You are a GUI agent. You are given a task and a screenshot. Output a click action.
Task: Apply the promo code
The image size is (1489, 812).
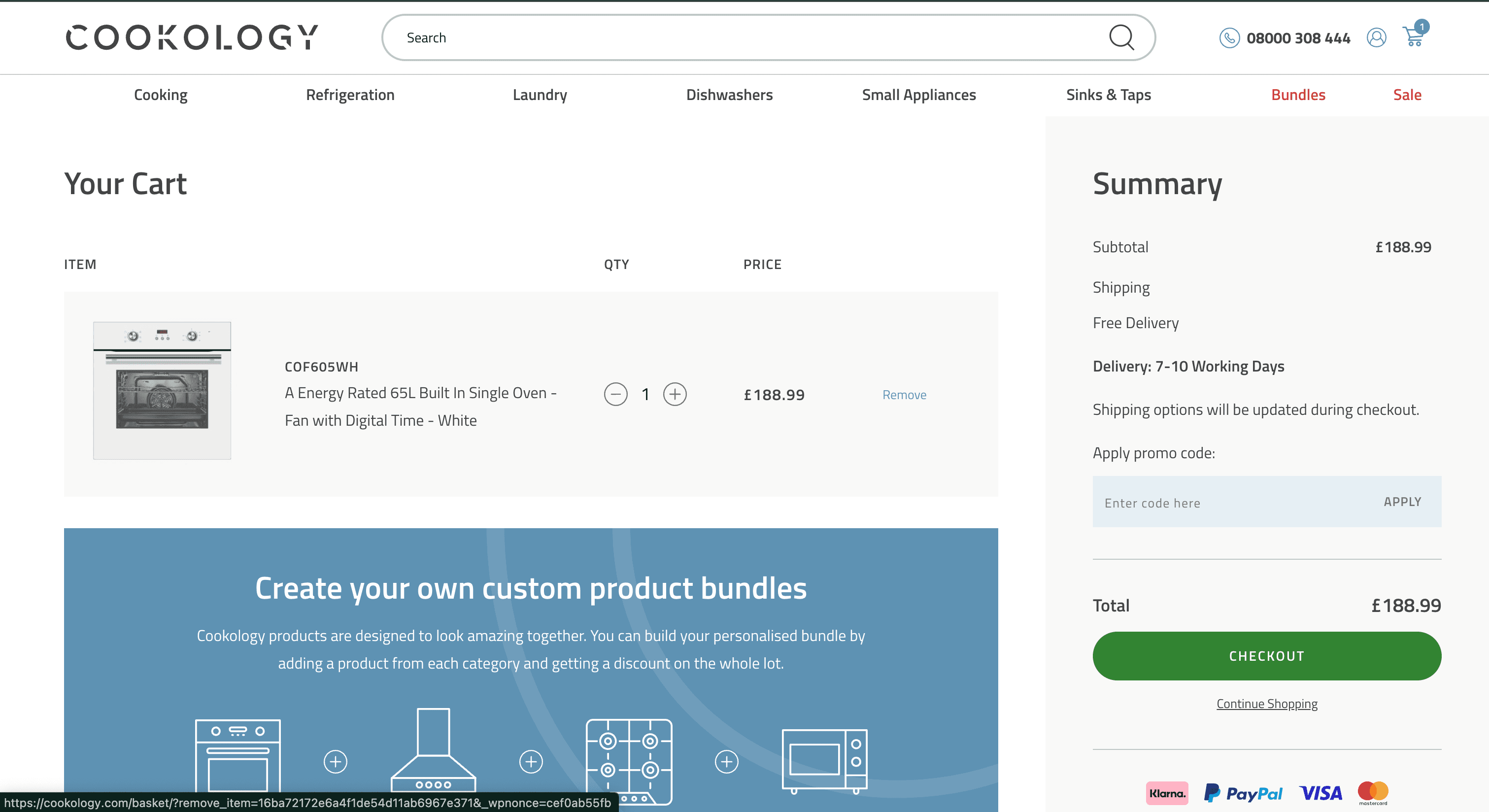pos(1402,502)
